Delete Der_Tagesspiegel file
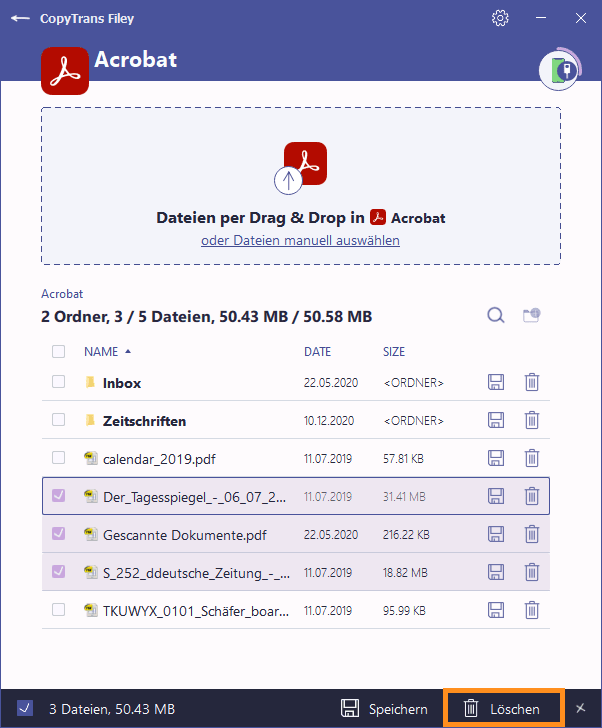Viewport: 602px width, 728px height. point(532,496)
